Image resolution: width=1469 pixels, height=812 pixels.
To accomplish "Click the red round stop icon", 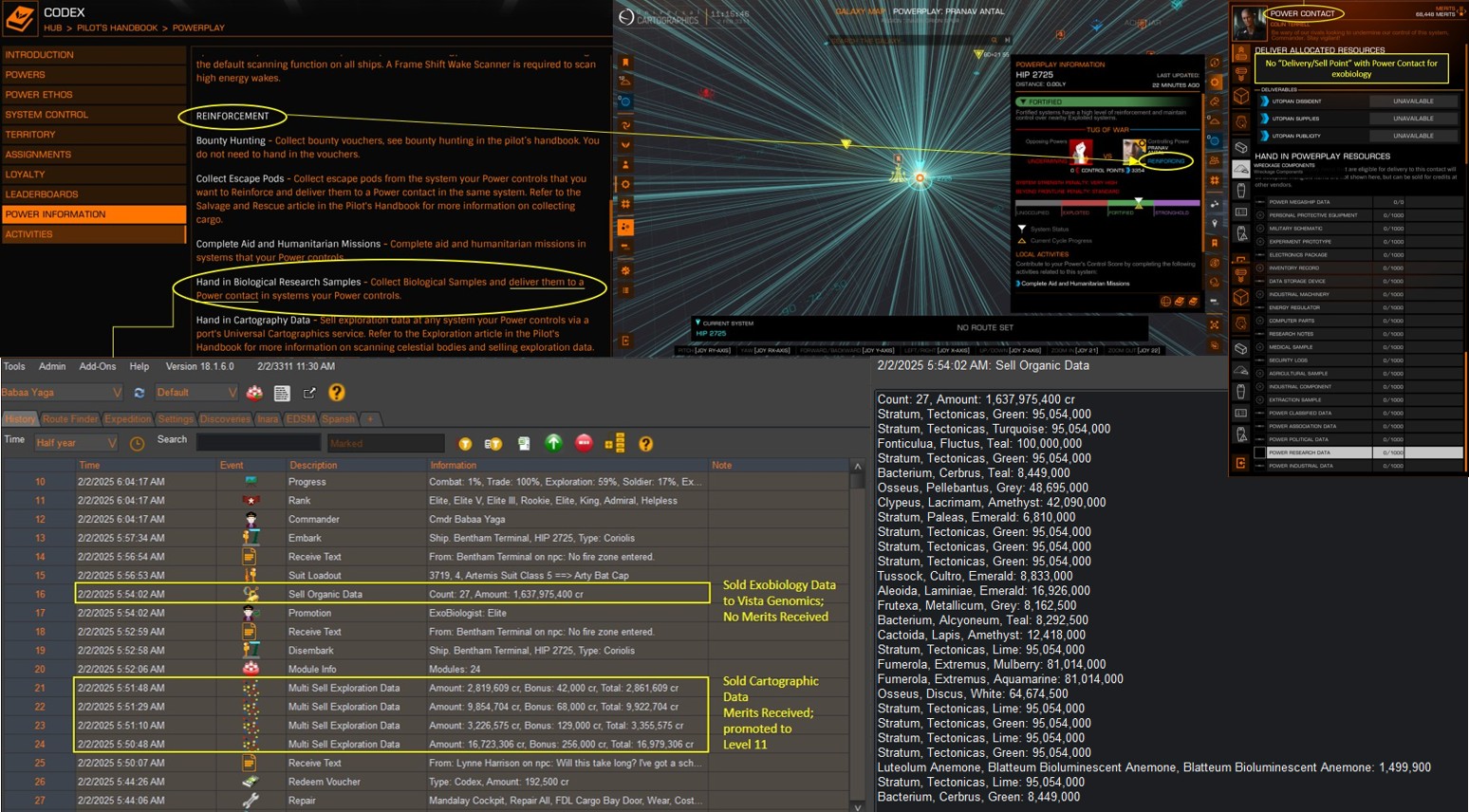I will coord(584,442).
